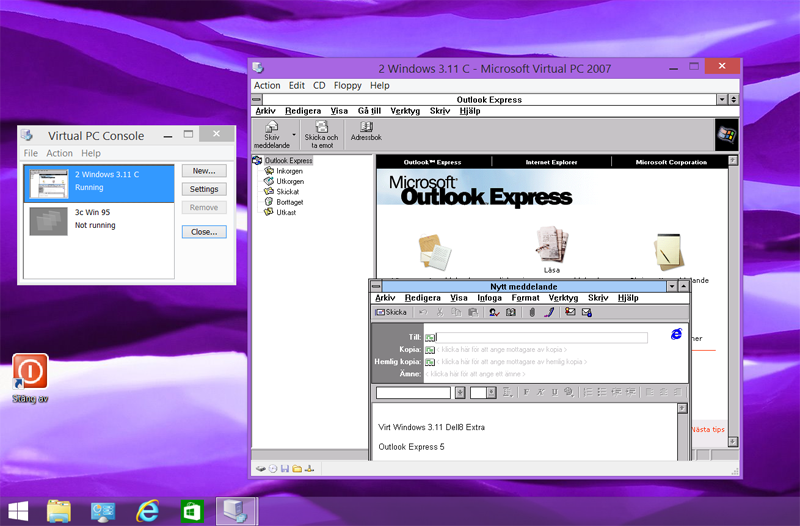Viewport: 800px width, 526px height.
Task: Click the Internet Explorer taskbar icon
Action: [149, 510]
